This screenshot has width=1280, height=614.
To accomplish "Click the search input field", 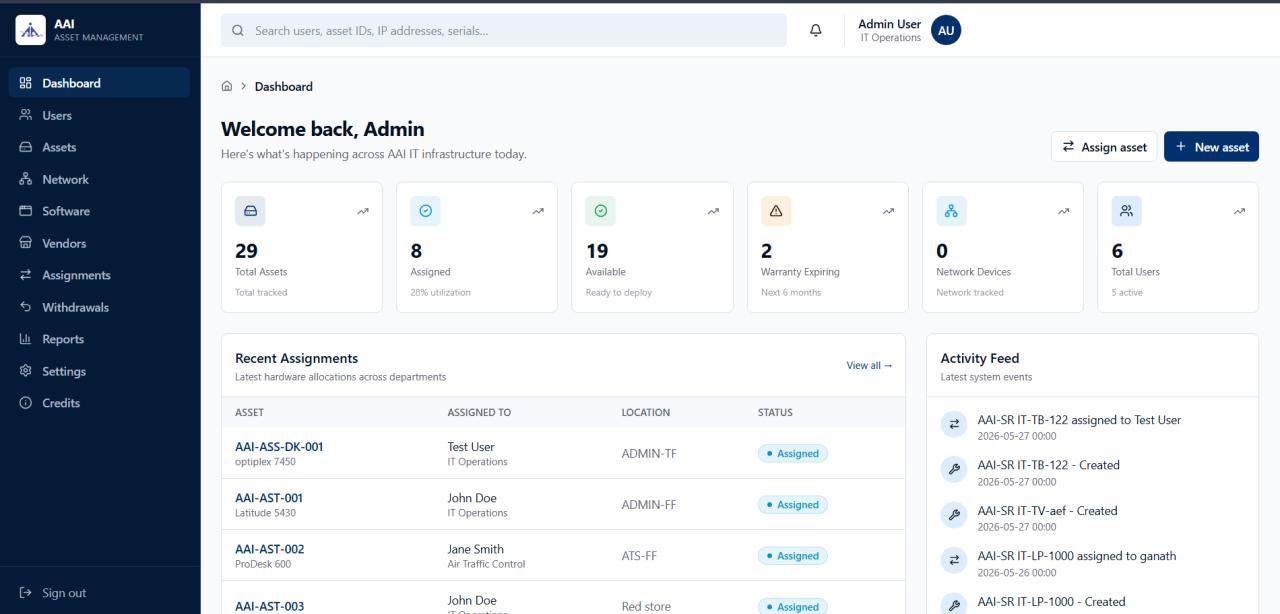I will click(x=504, y=30).
